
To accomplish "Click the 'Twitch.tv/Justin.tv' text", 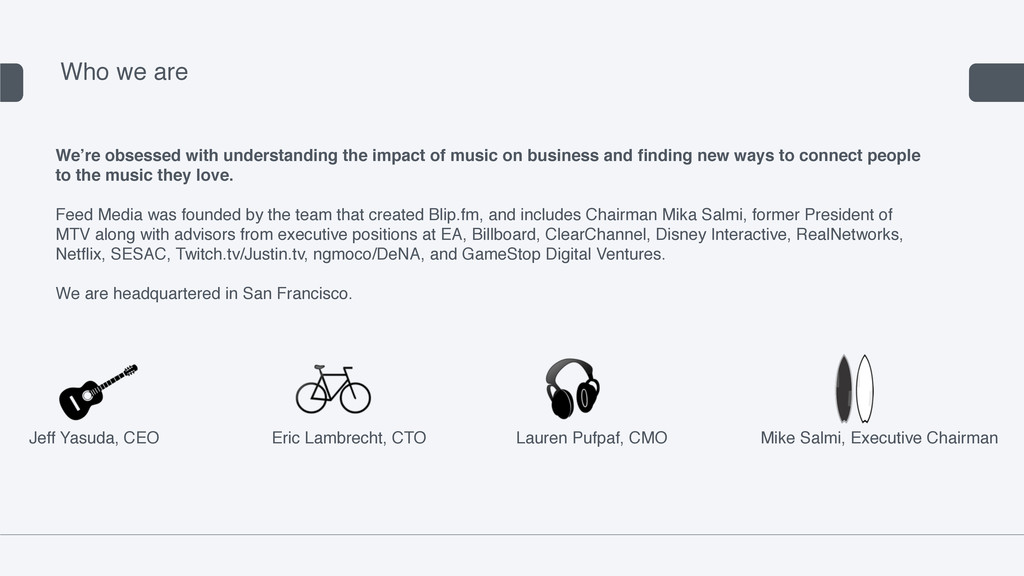I will (x=240, y=254).
